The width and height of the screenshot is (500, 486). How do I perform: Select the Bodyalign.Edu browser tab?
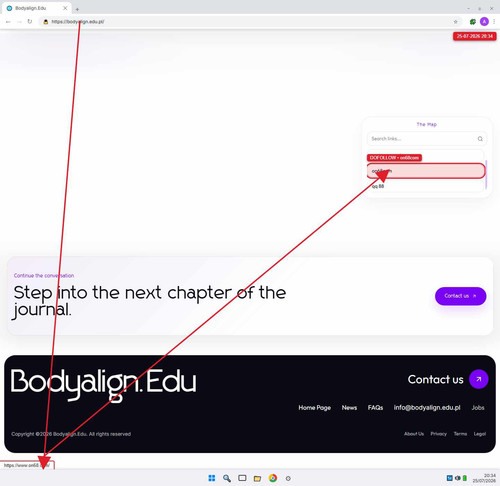point(37,8)
